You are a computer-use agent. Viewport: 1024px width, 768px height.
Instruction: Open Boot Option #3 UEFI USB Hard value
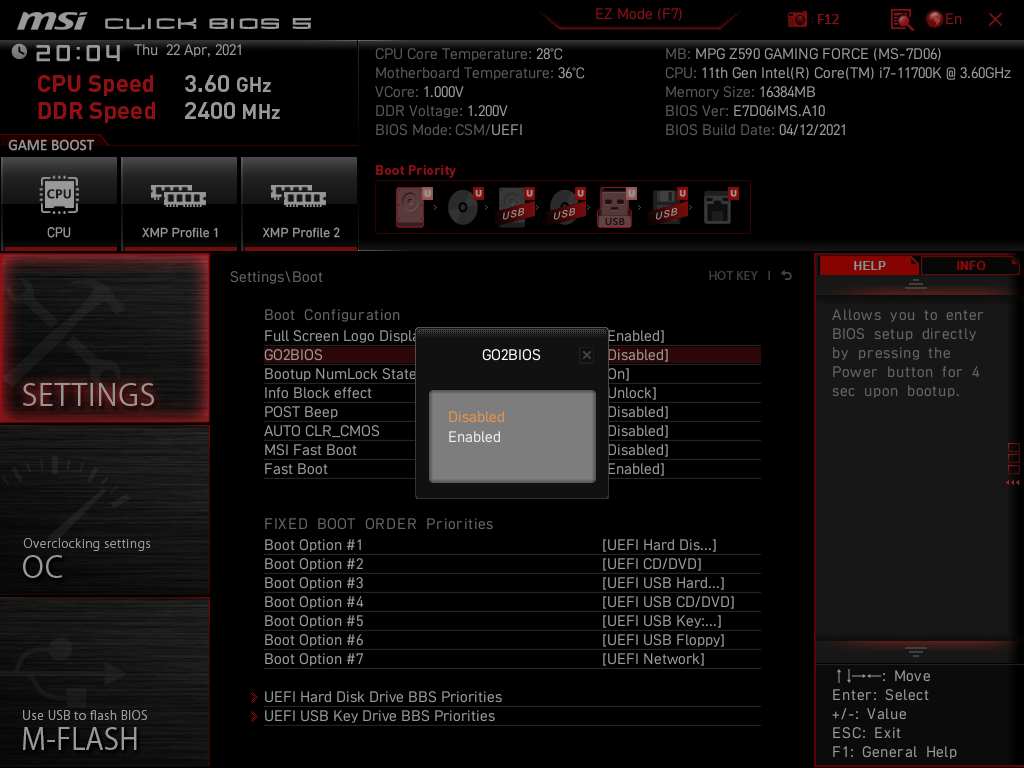[663, 583]
